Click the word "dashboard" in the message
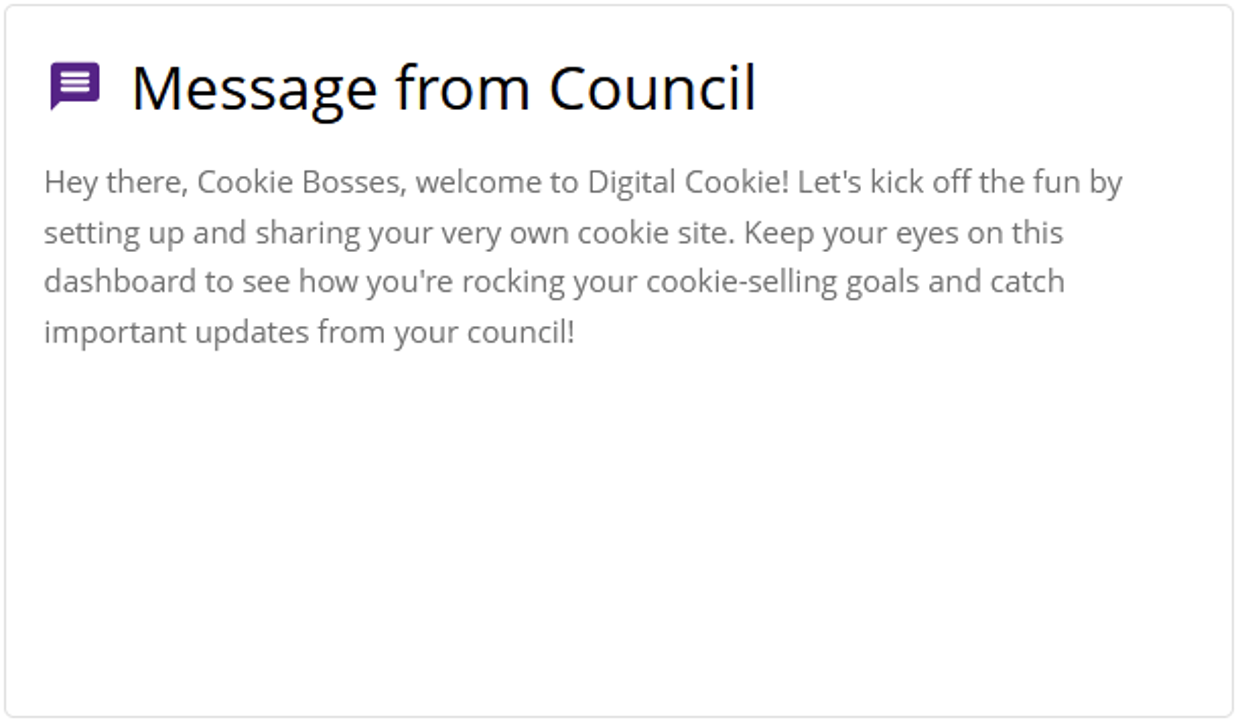 coord(120,281)
